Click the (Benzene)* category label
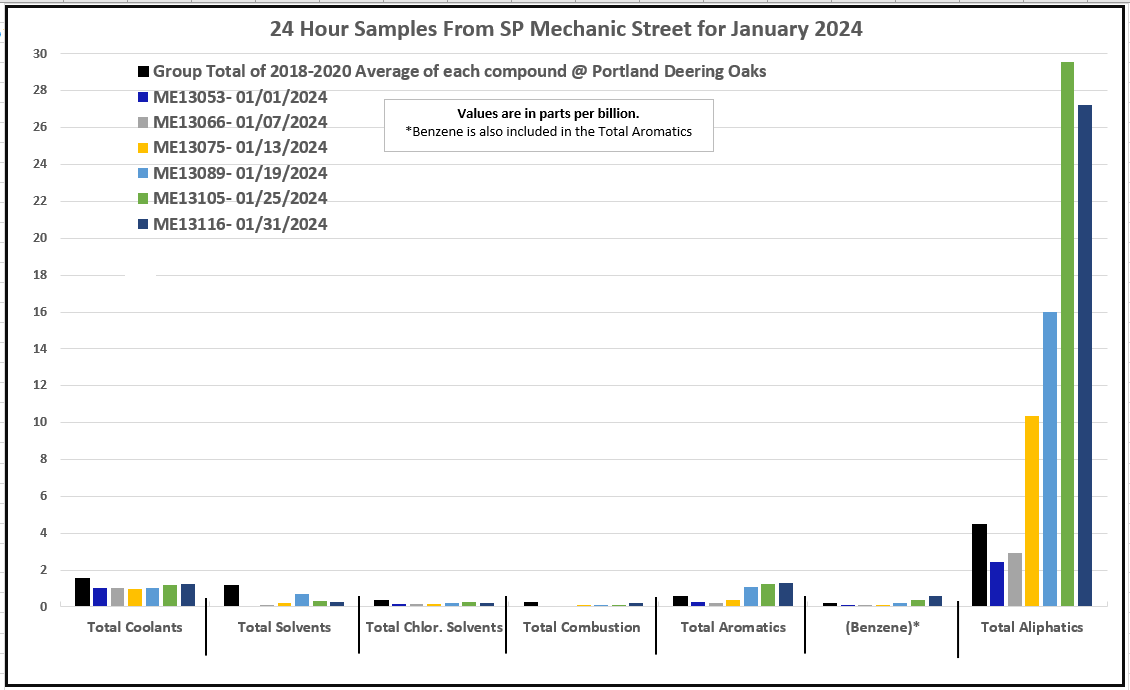 pos(881,627)
